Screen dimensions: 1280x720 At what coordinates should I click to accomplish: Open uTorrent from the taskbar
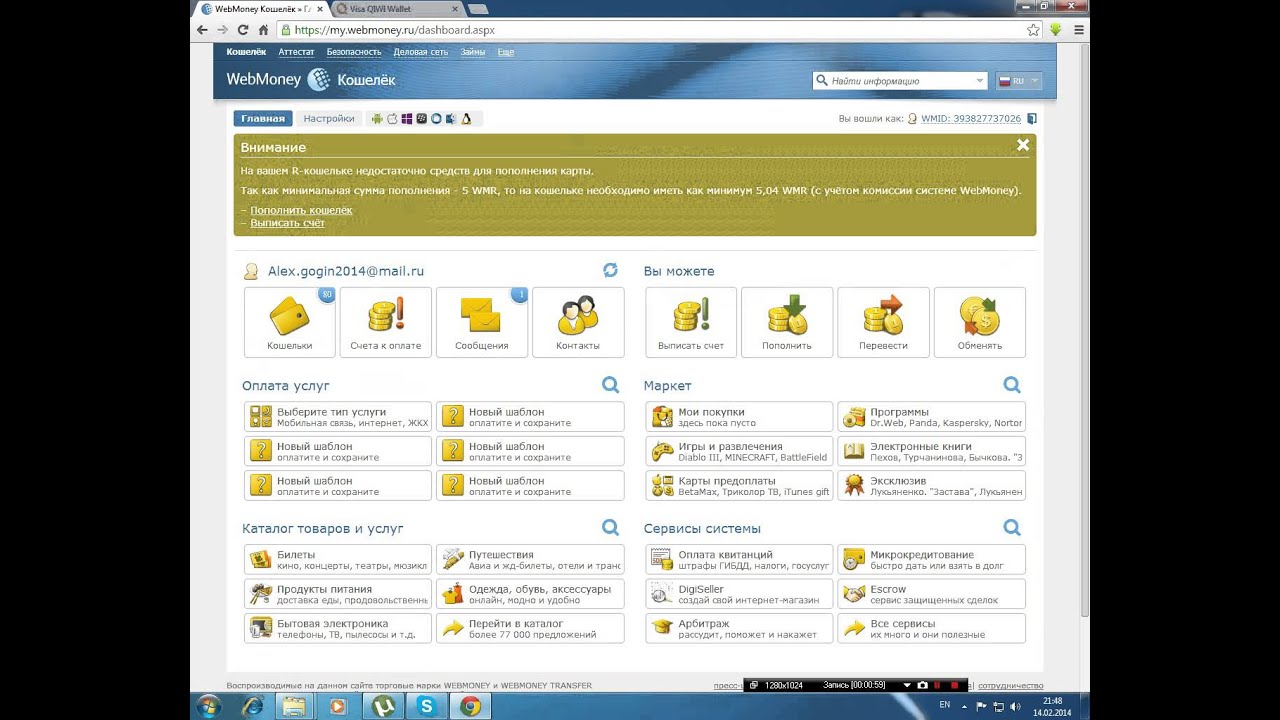[383, 706]
